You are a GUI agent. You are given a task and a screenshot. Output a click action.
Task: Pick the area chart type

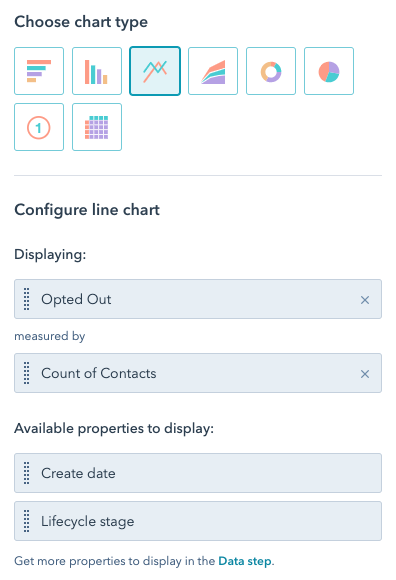coord(213,71)
